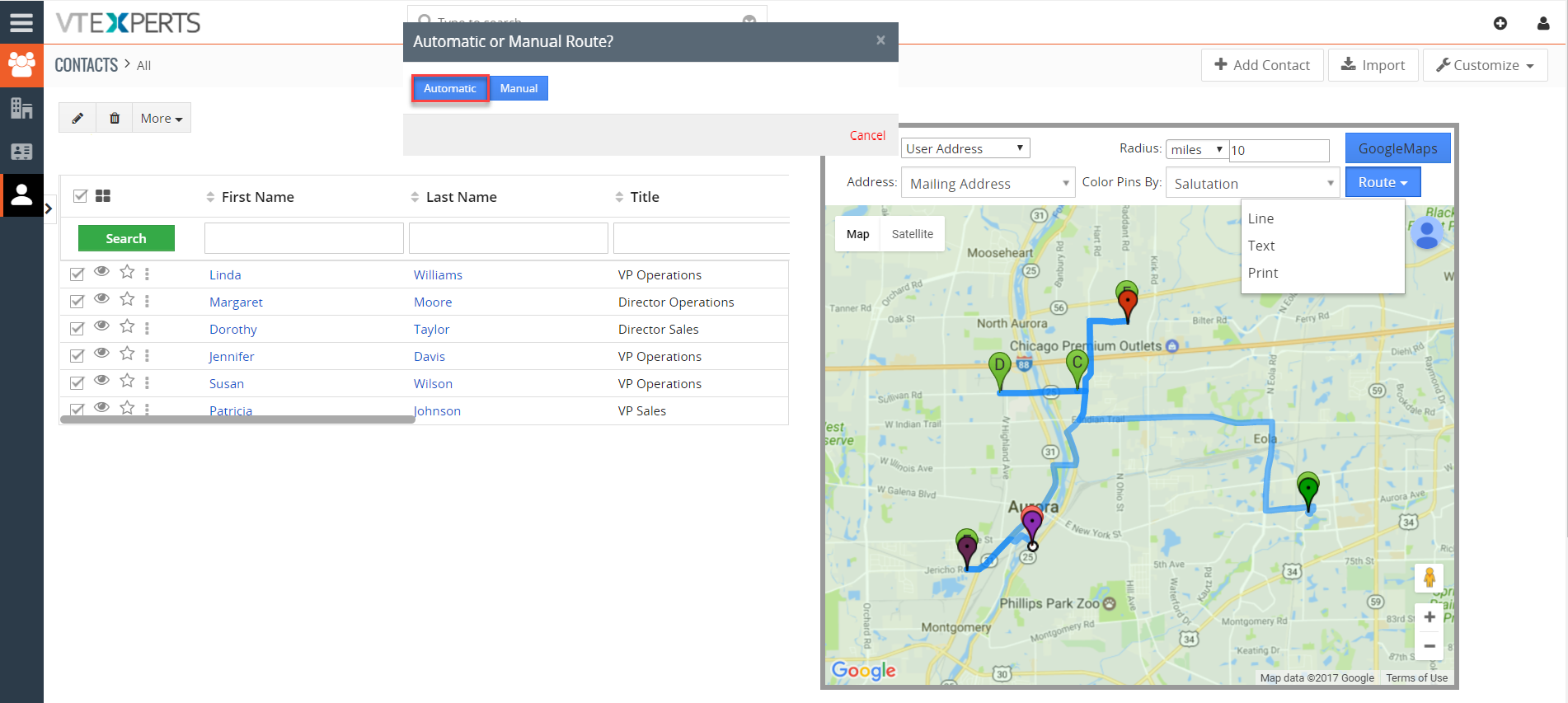Click the eye icon for Linda
The height and width of the screenshot is (703, 1568).
point(101,272)
